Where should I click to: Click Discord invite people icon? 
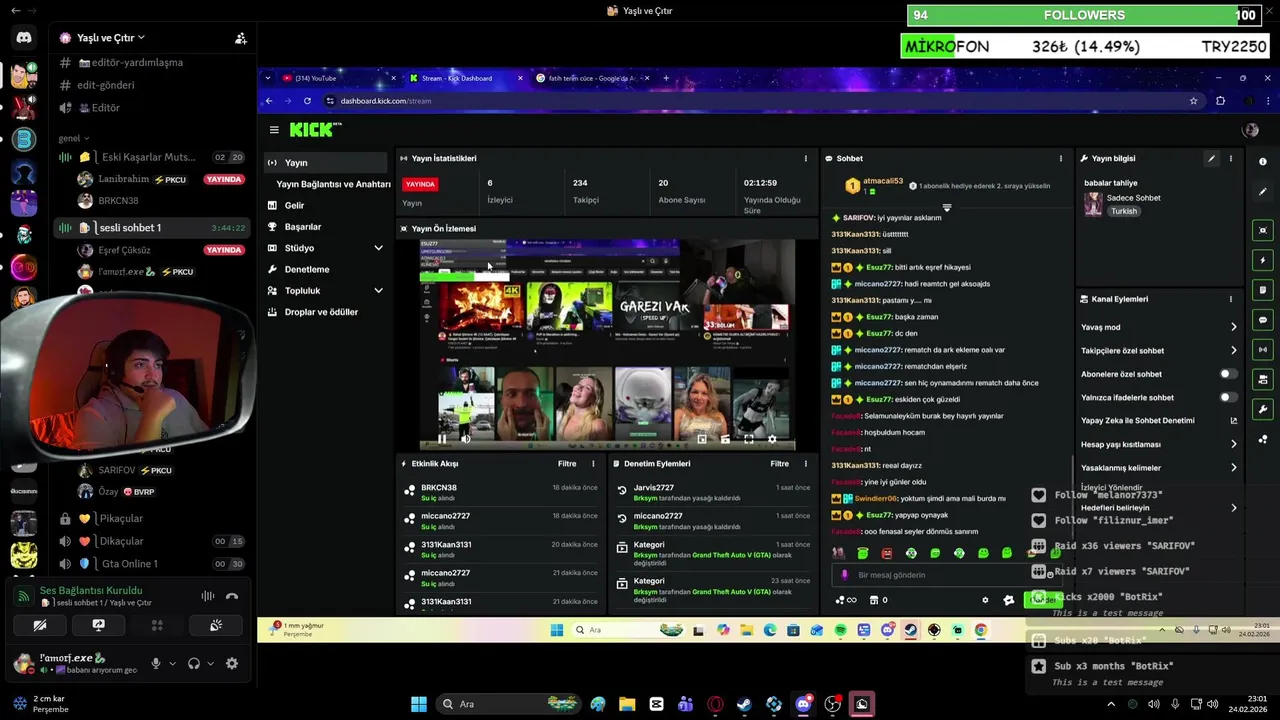pos(241,38)
